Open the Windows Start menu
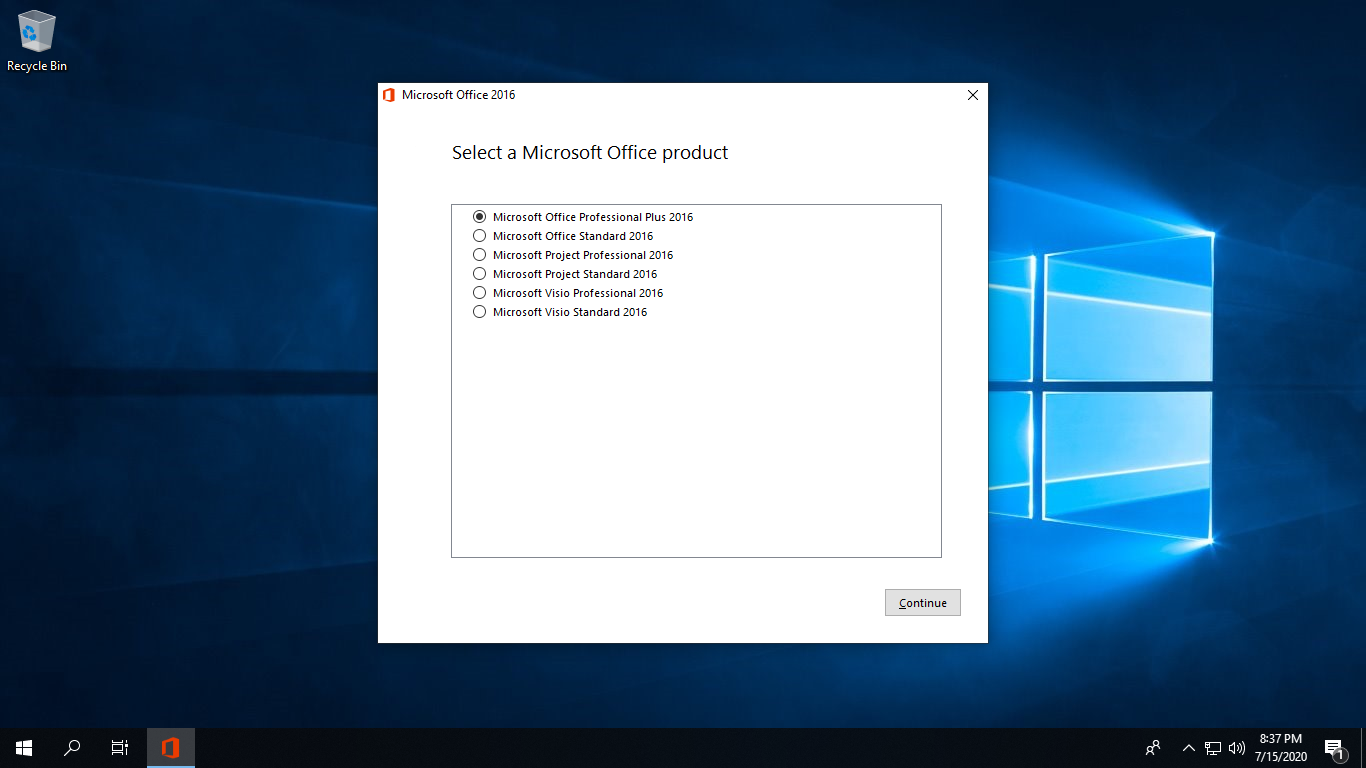The height and width of the screenshot is (768, 1366). coord(24,747)
